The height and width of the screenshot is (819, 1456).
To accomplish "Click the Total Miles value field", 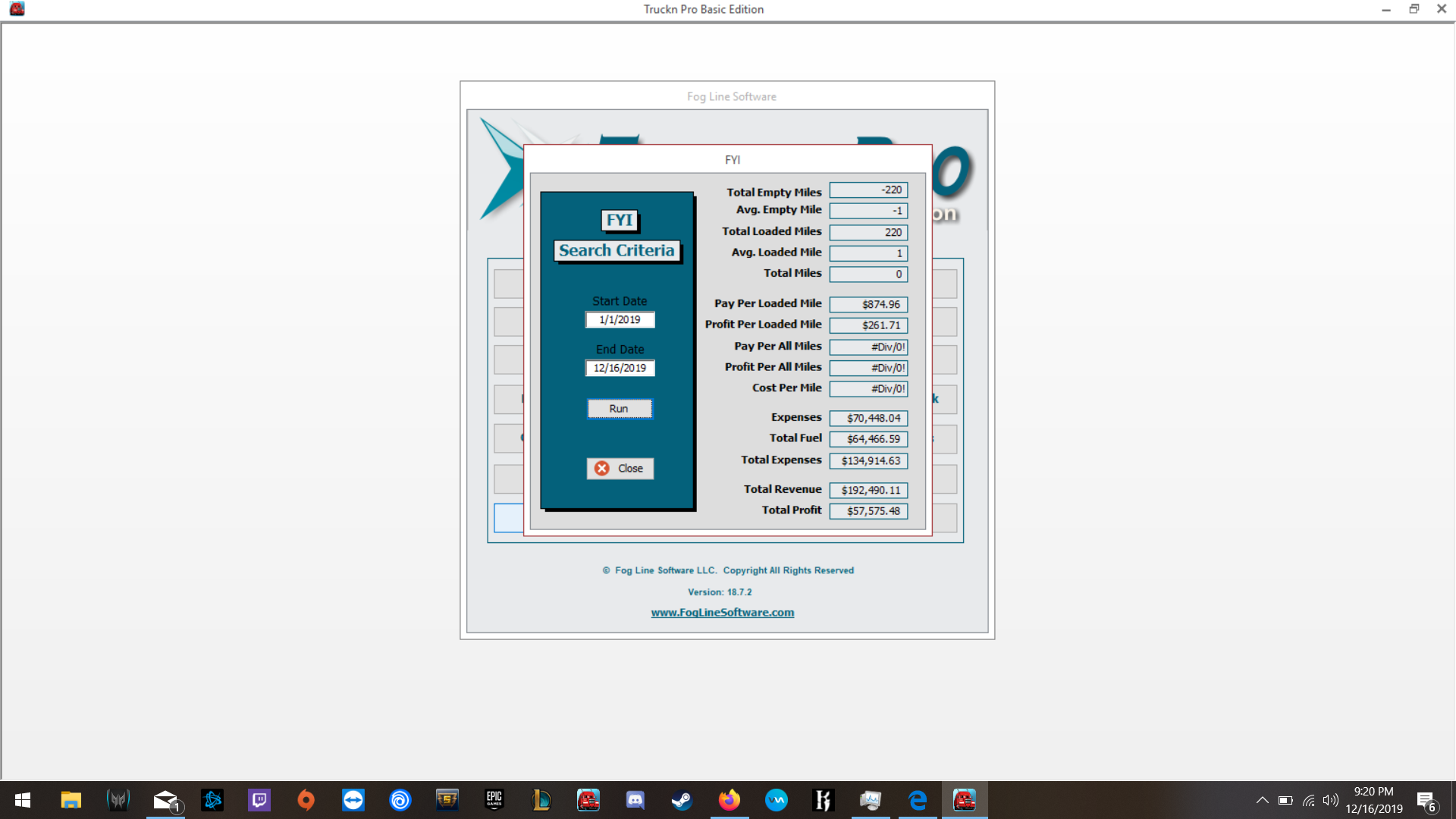I will coord(868,274).
